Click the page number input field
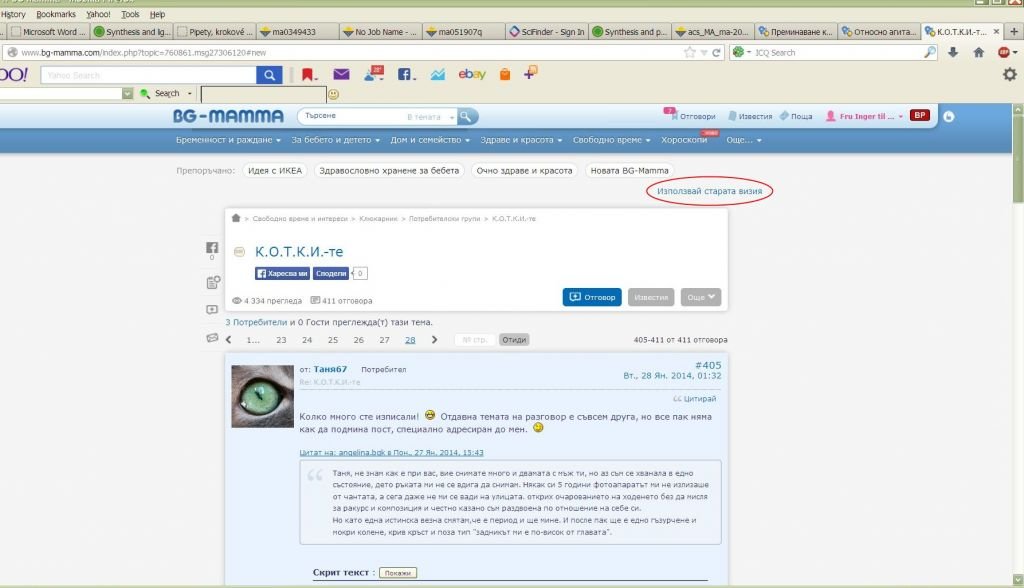The width and height of the screenshot is (1024, 588). pyautogui.click(x=475, y=340)
